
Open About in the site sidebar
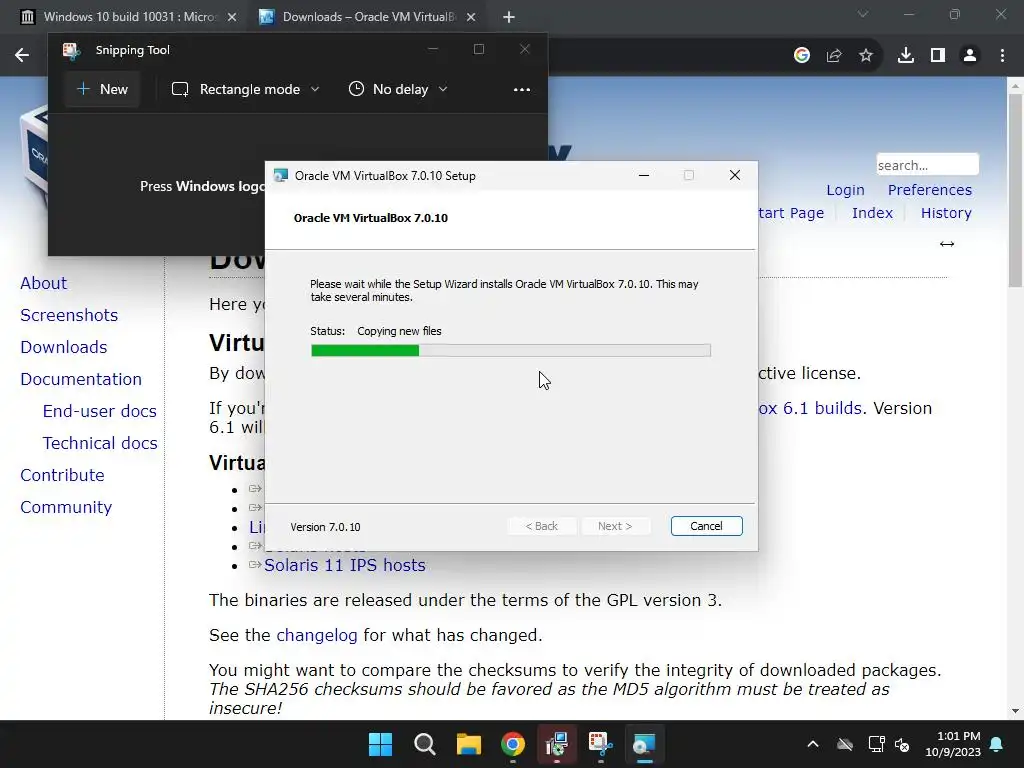click(x=43, y=283)
